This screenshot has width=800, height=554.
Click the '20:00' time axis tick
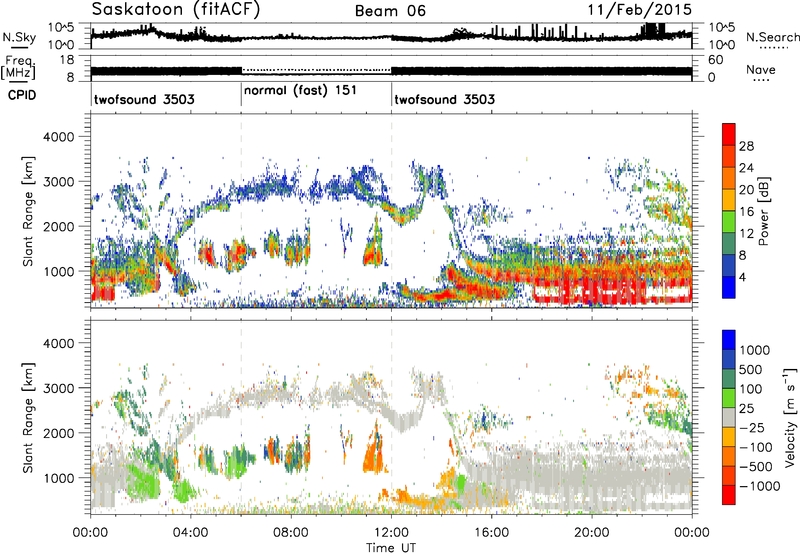point(592,533)
